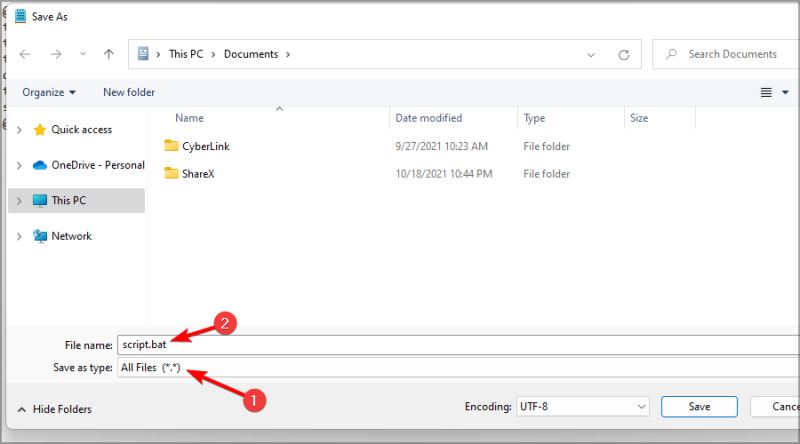Select This PC in the sidebar
Image resolution: width=800 pixels, height=444 pixels.
[68, 201]
